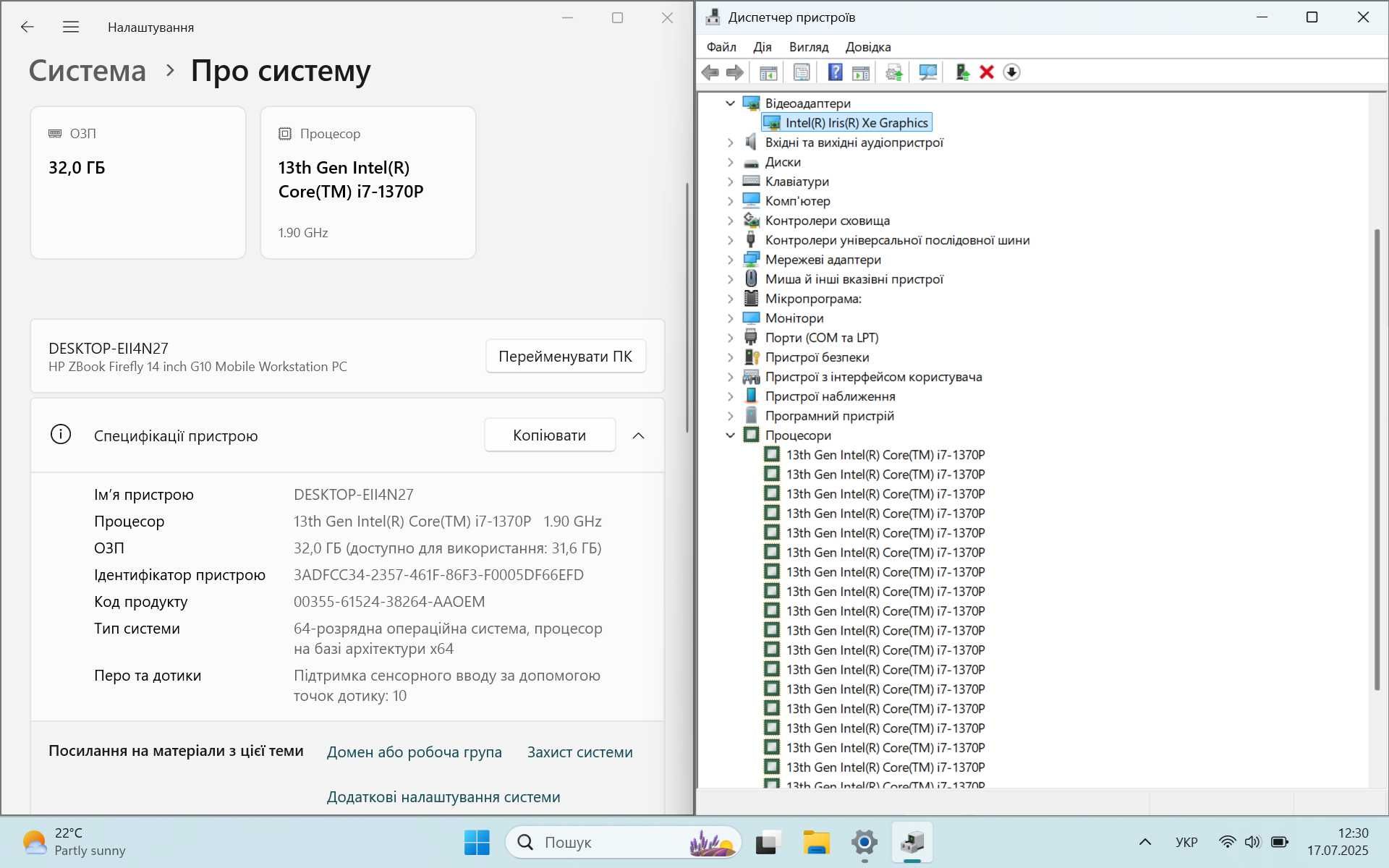Select Миша й інші вказівні пристрої item
This screenshot has height=868, width=1389.
point(854,279)
